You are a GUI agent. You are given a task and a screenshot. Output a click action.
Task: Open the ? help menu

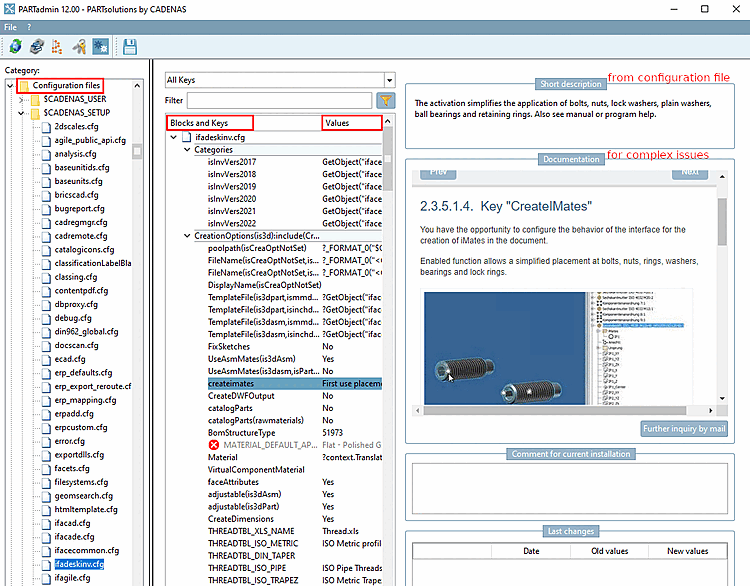coord(29,27)
